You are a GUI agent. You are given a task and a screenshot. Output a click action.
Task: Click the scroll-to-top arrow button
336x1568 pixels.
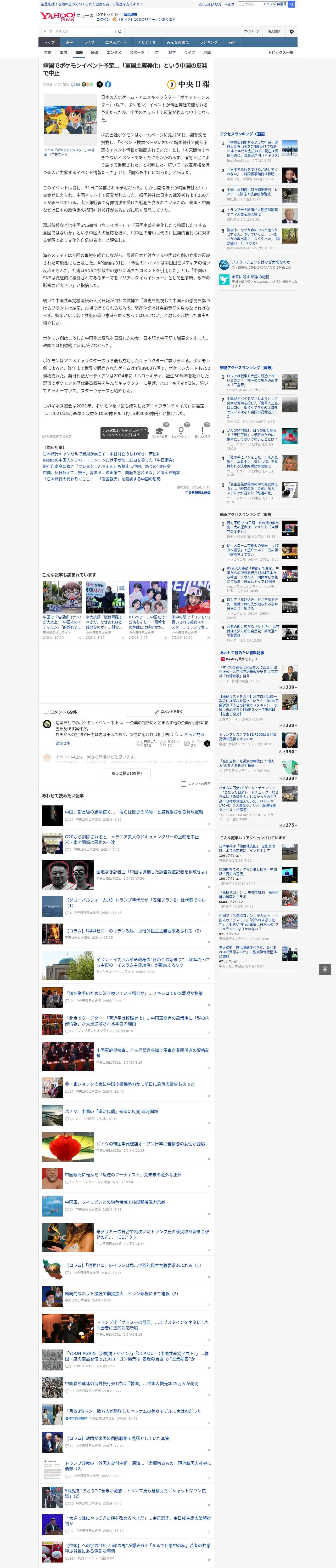(x=325, y=969)
